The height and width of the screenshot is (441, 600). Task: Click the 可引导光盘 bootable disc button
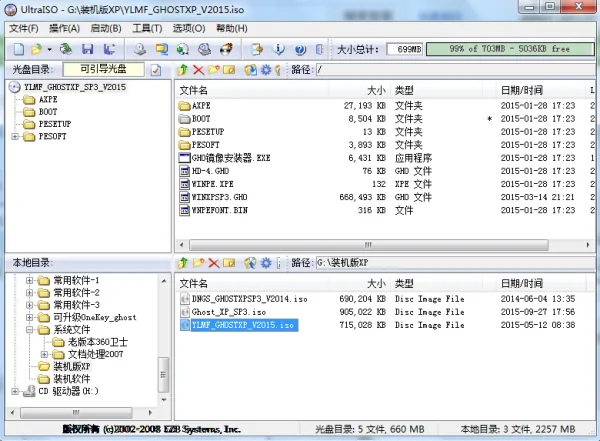(x=103, y=69)
